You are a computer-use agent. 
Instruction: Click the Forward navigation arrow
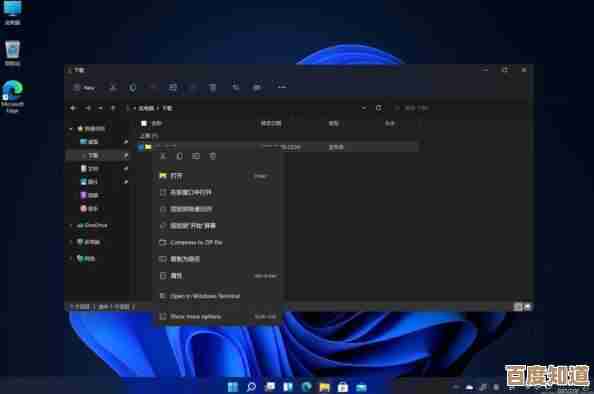(x=88, y=108)
